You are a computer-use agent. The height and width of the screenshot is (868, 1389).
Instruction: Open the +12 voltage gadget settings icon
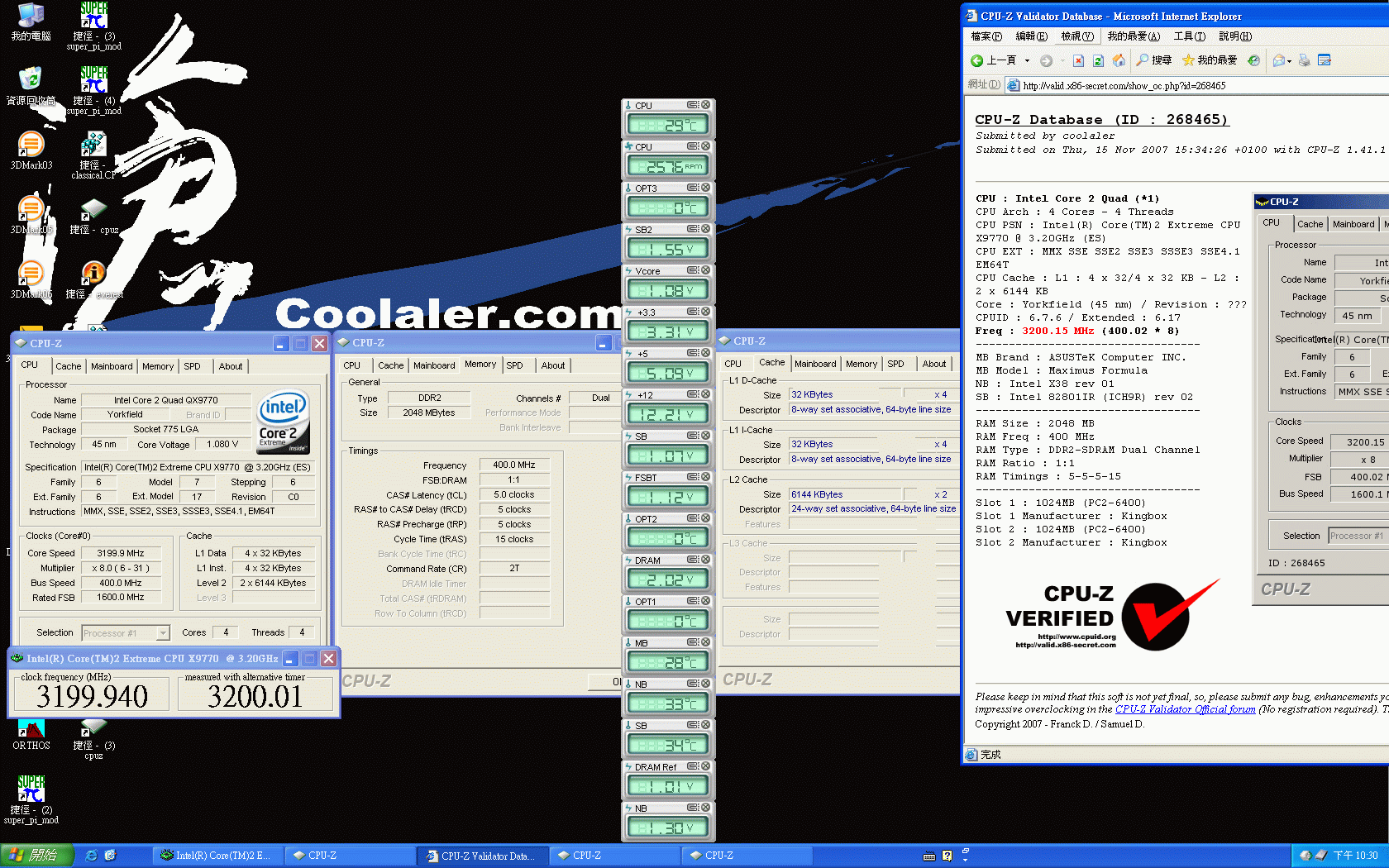(693, 394)
